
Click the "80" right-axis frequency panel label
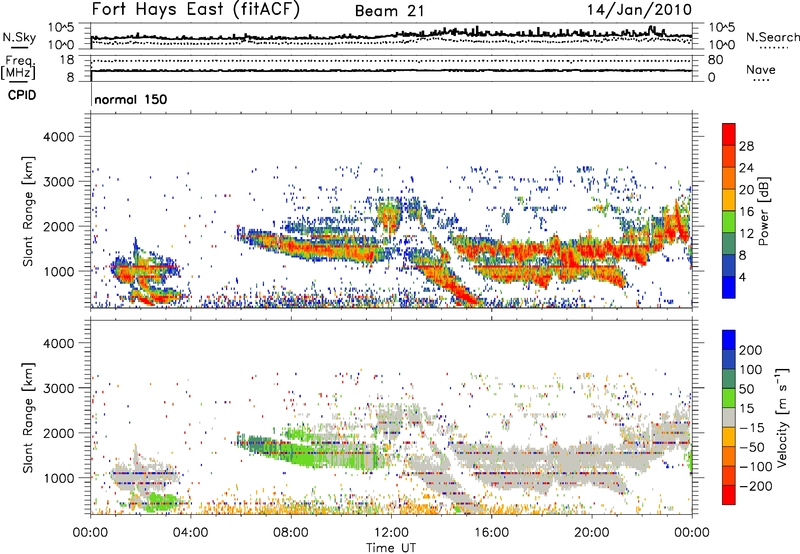pos(716,60)
